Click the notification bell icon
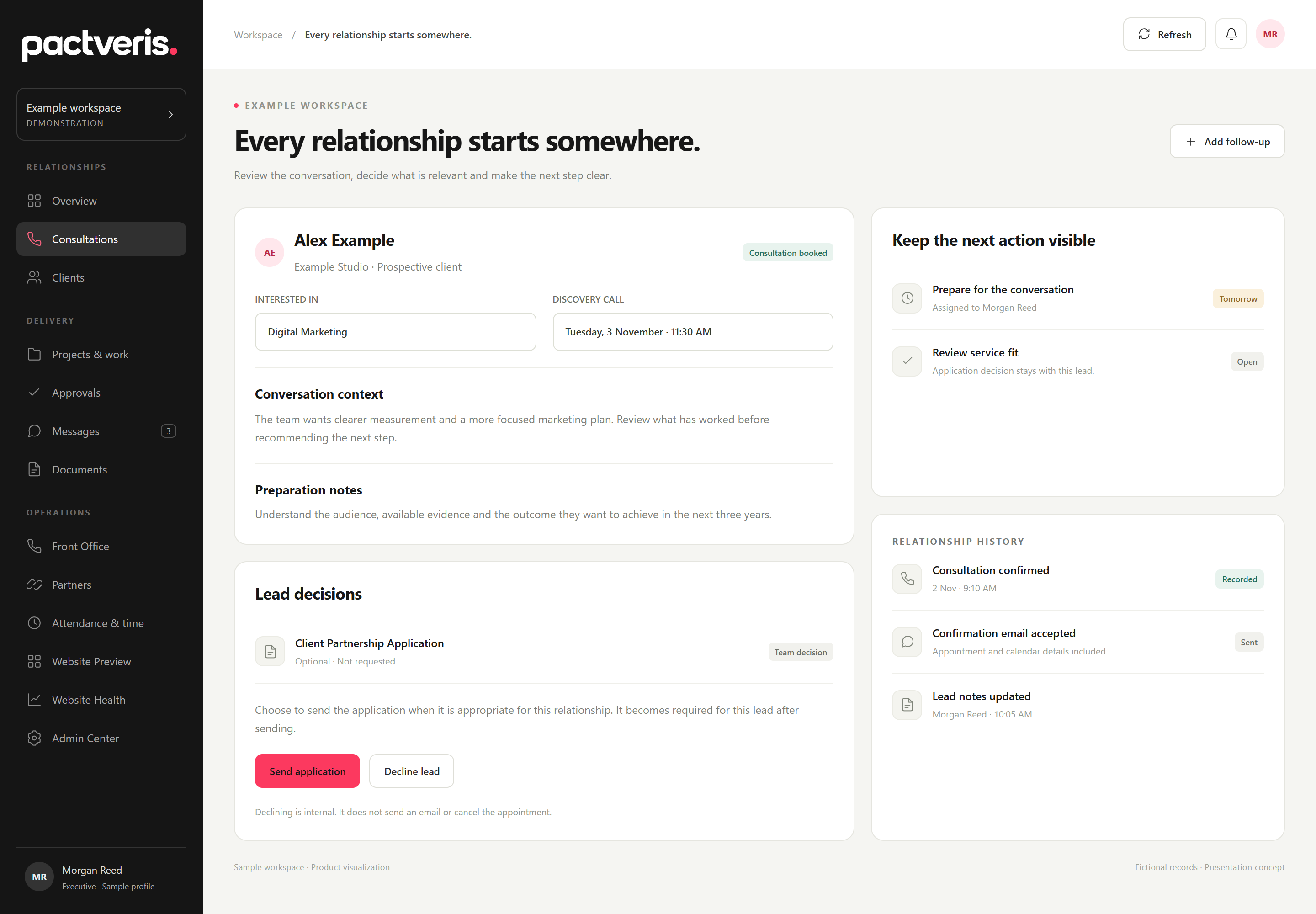Screen dimensions: 1316x914 tap(1231, 34)
